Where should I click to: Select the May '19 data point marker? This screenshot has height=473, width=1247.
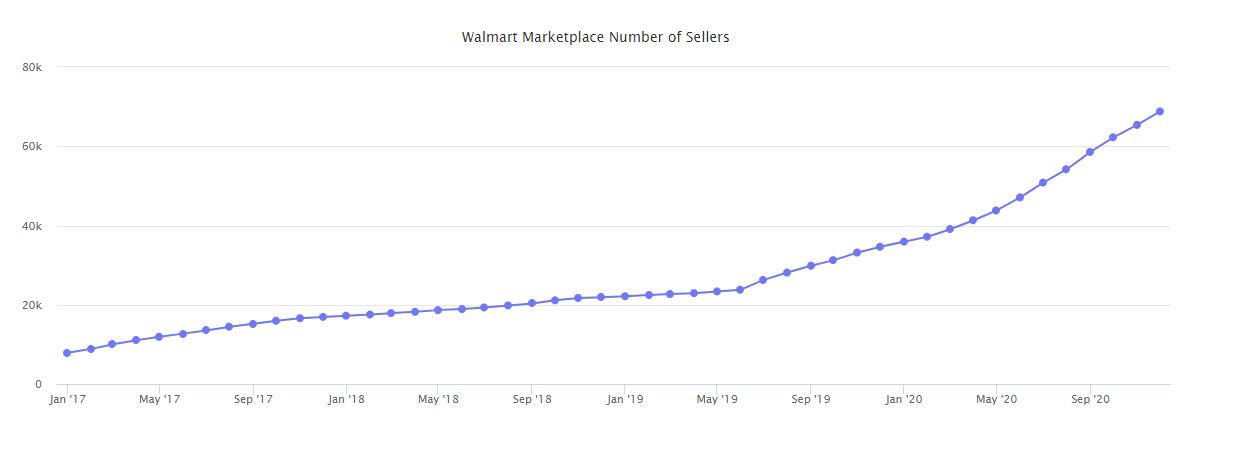(x=717, y=291)
